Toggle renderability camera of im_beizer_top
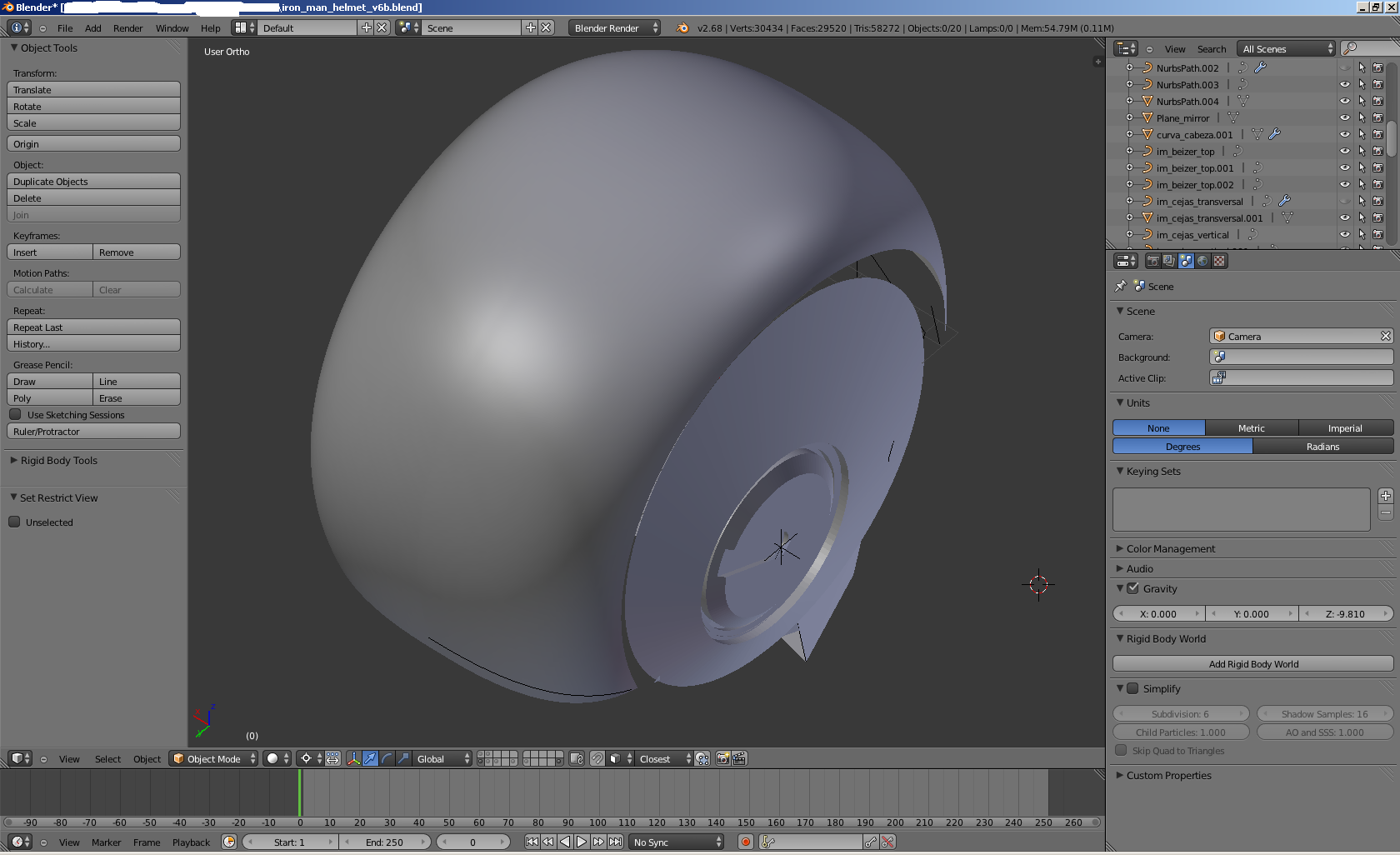This screenshot has height=855, width=1400. coord(1378,151)
